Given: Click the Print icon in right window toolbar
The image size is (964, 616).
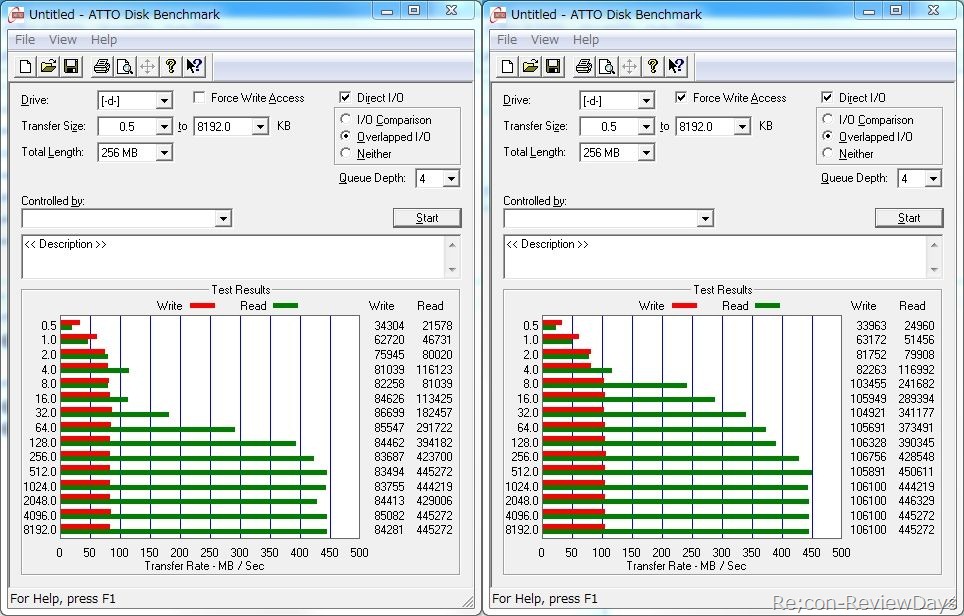Looking at the screenshot, I should pyautogui.click(x=583, y=66).
